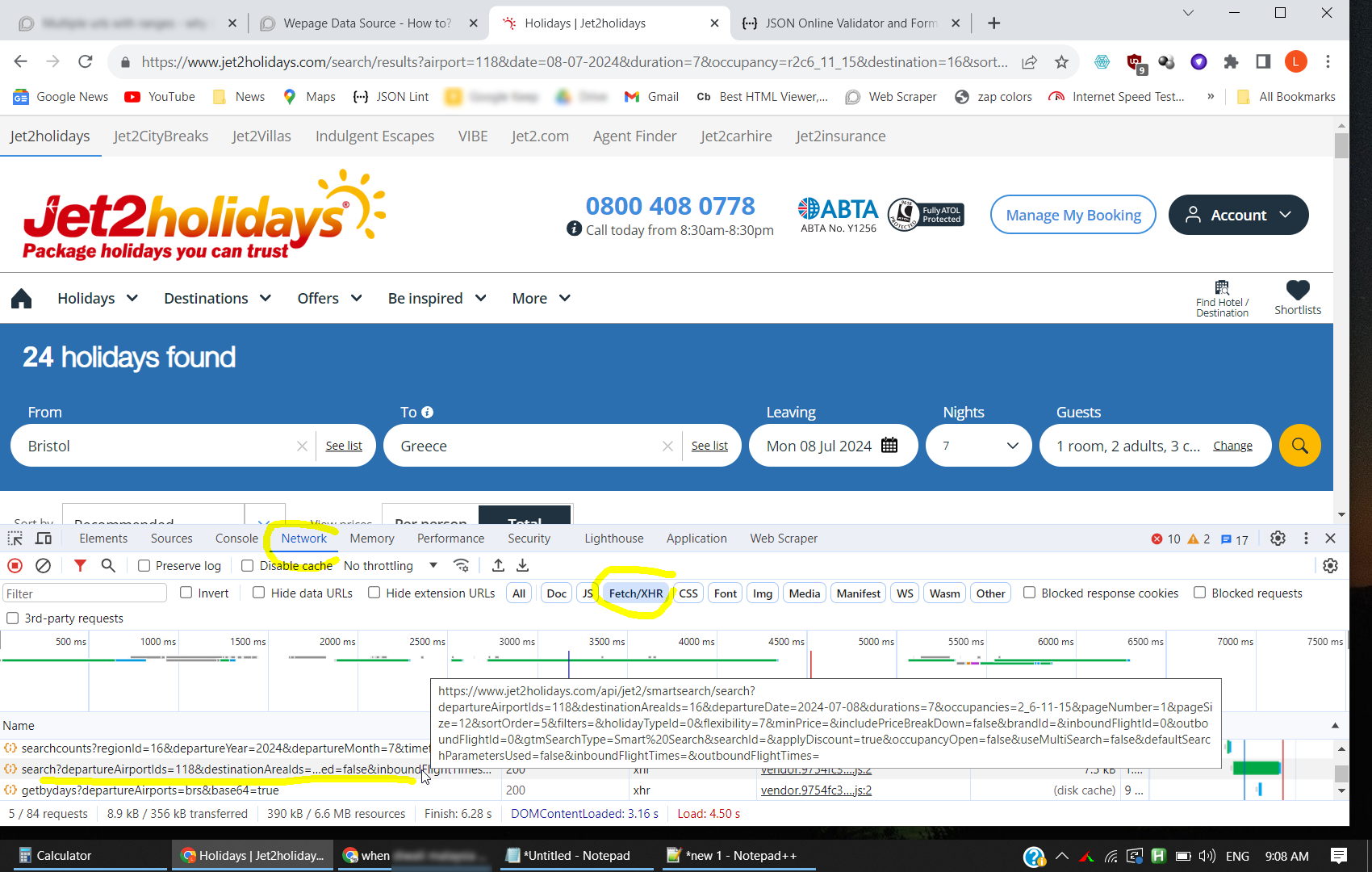Click the inspect element picker icon
Screen dimensions: 1372x872
(15, 539)
